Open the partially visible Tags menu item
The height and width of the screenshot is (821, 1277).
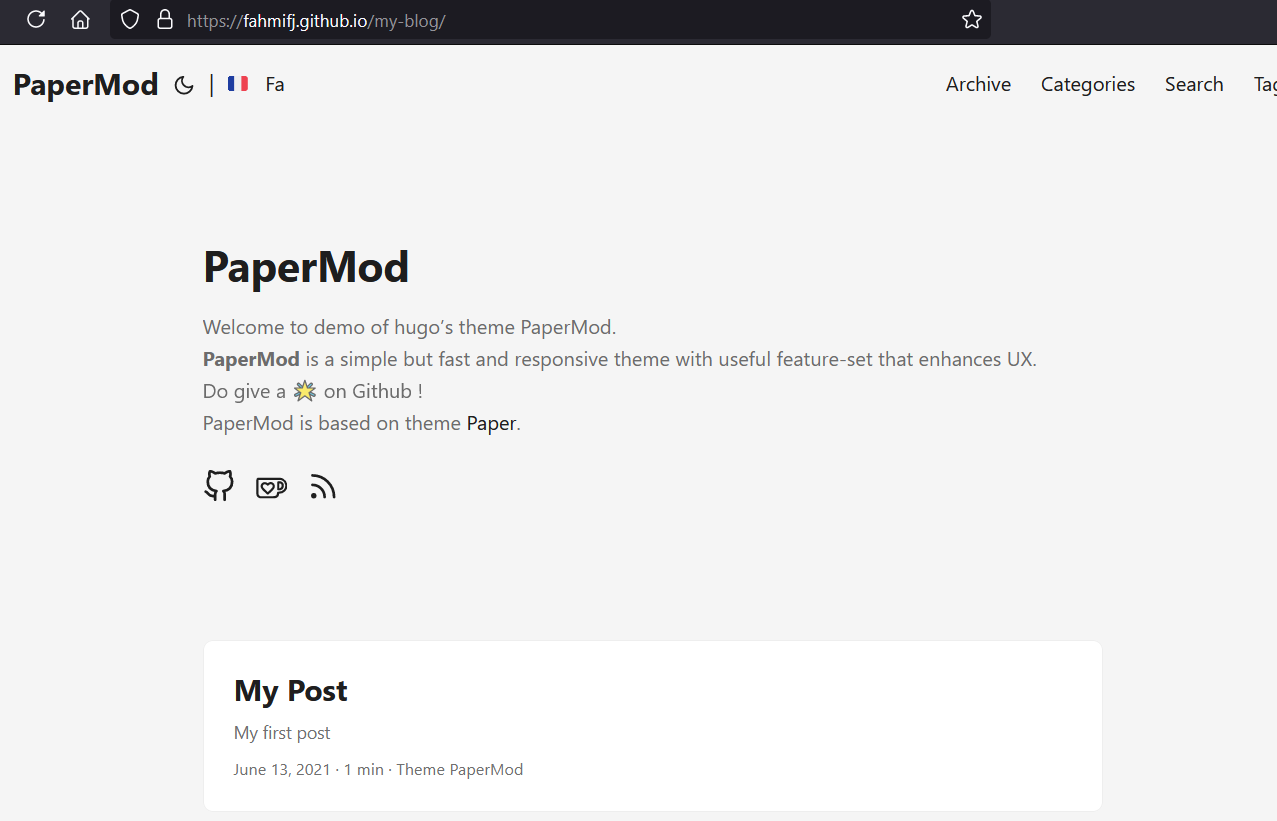pos(1264,85)
